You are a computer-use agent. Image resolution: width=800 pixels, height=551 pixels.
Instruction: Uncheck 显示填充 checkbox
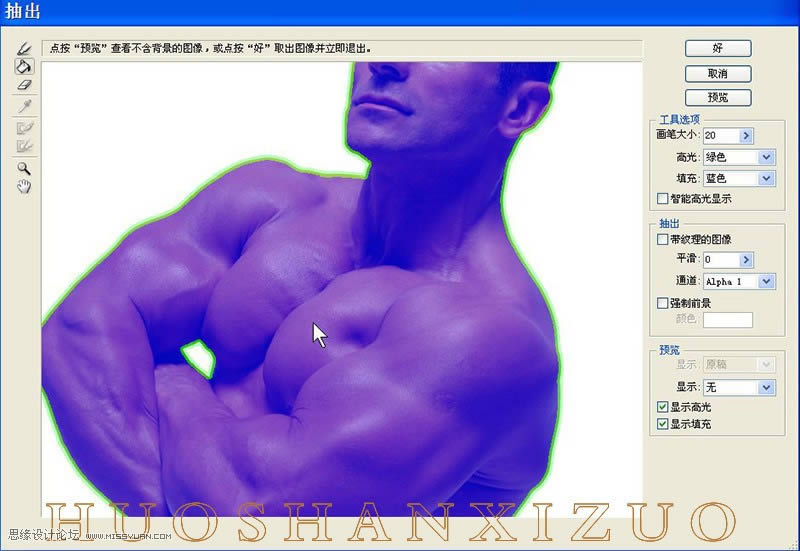(x=662, y=425)
